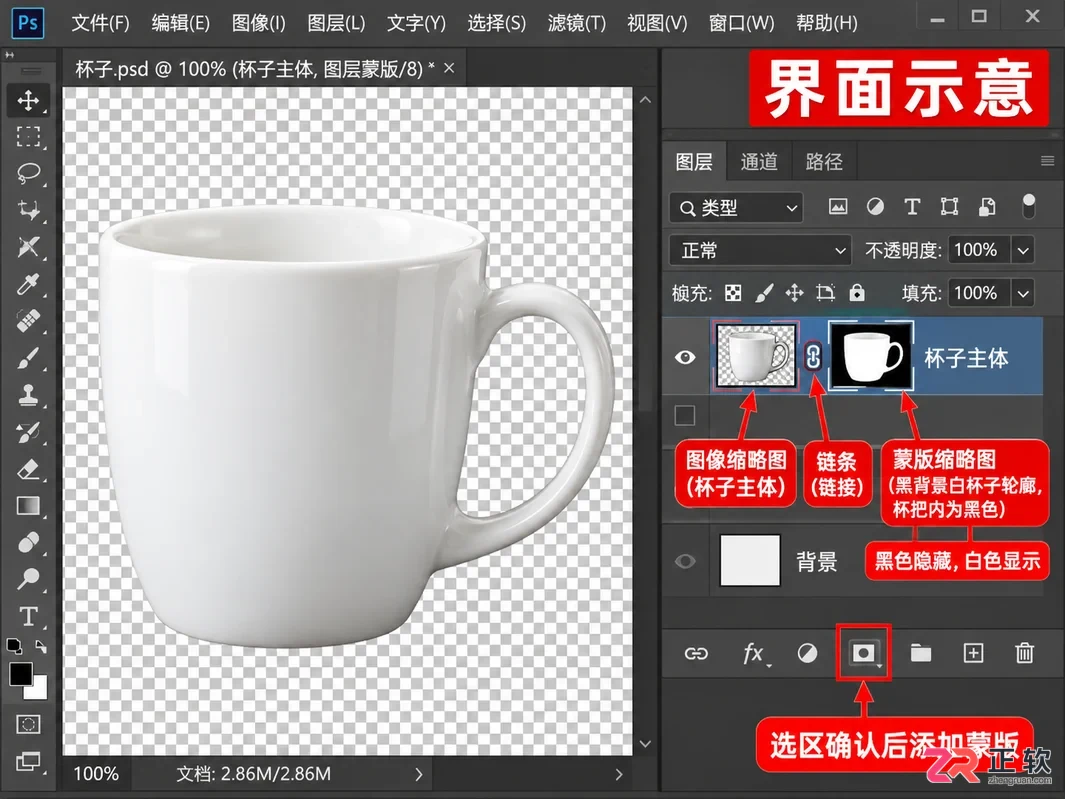The height and width of the screenshot is (799, 1065).
Task: Select the Clone Stamp tool
Action: pyautogui.click(x=28, y=394)
